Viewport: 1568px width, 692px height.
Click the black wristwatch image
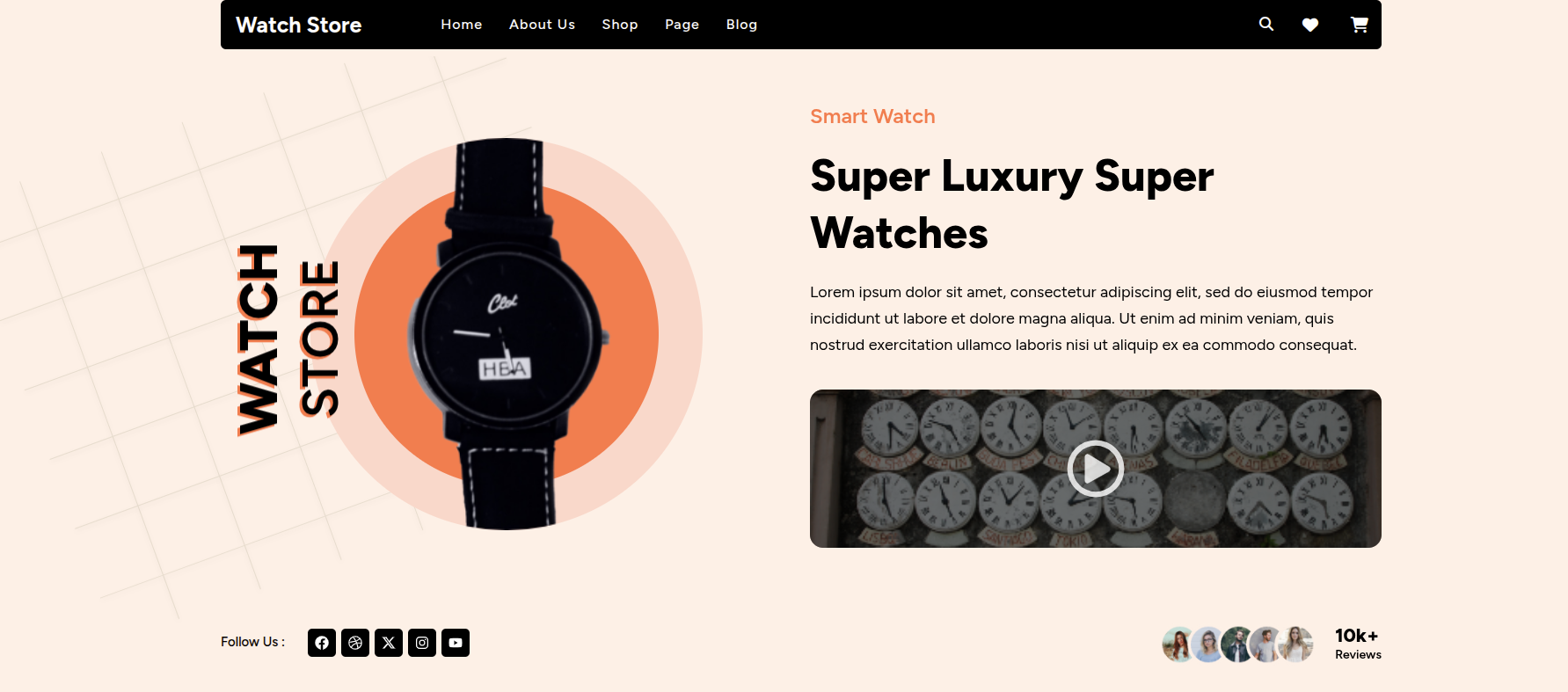point(507,334)
